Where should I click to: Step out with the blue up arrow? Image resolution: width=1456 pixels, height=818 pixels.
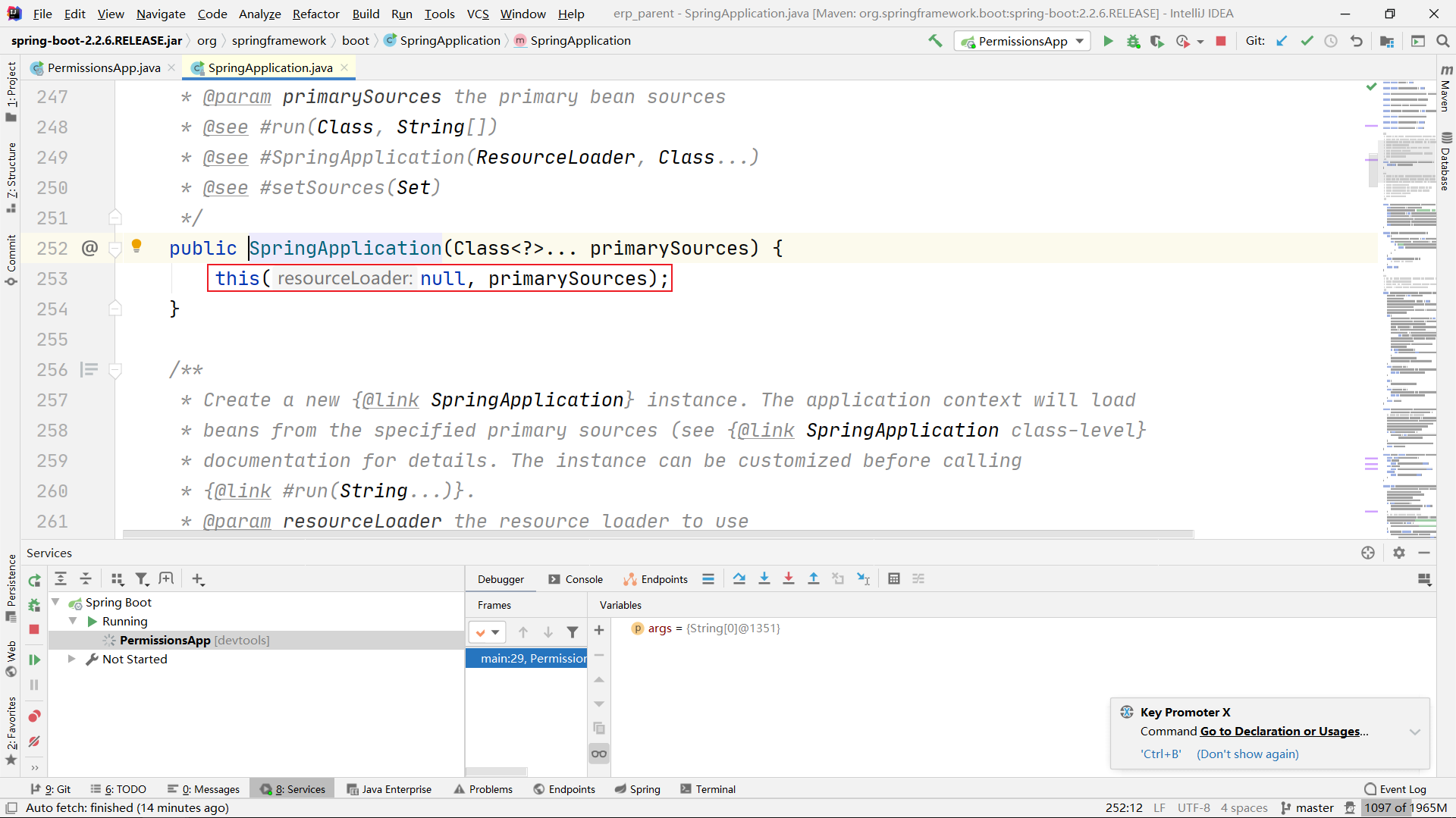click(814, 579)
